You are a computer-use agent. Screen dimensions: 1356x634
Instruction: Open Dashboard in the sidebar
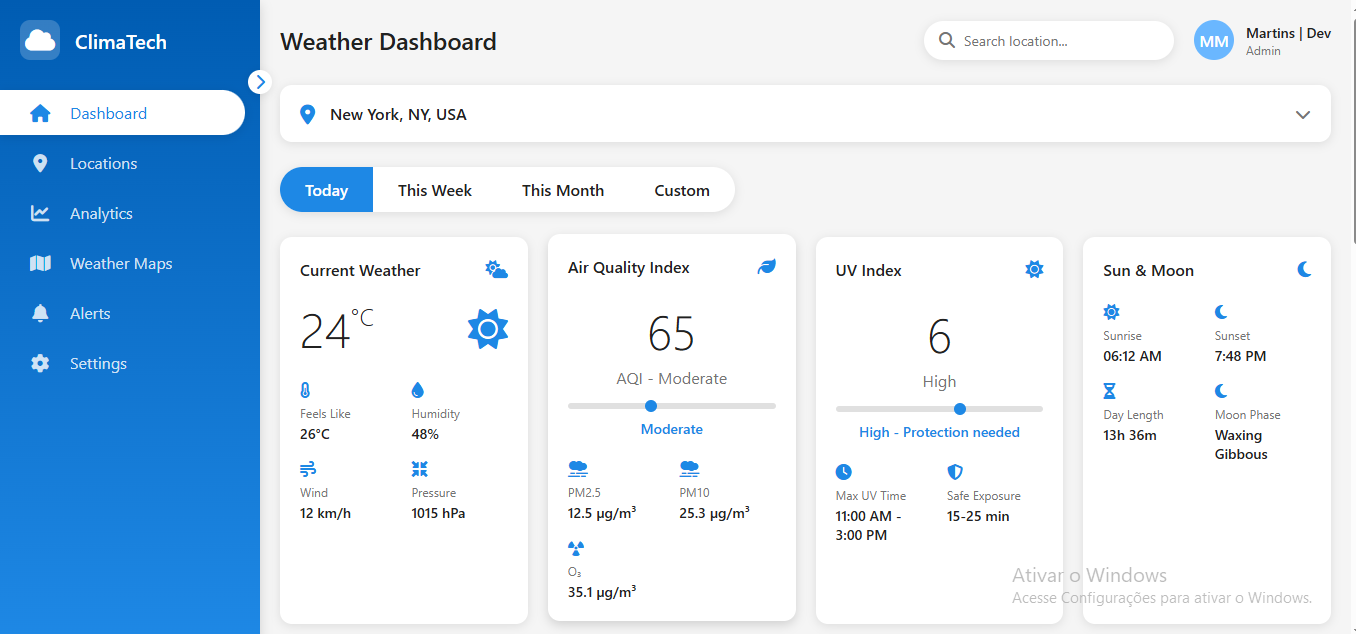(122, 113)
